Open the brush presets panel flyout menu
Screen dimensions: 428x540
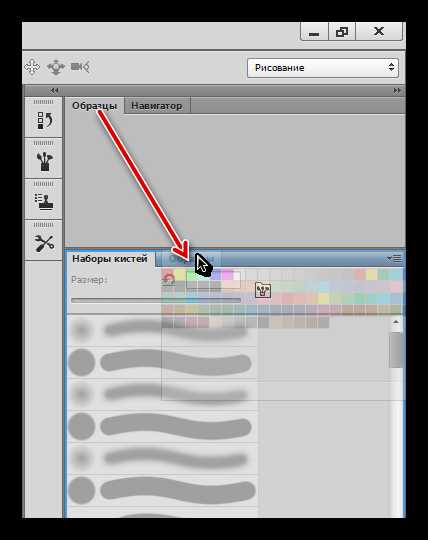tap(395, 258)
